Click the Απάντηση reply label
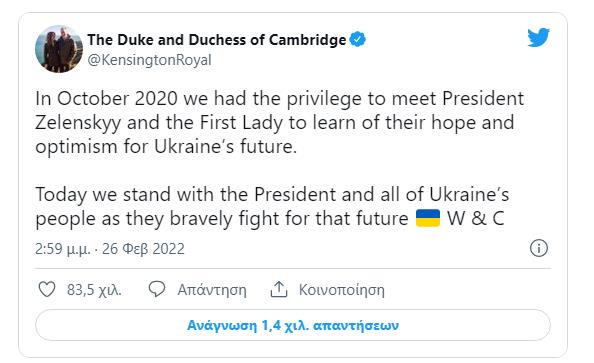This screenshot has height=363, width=594. (x=212, y=290)
